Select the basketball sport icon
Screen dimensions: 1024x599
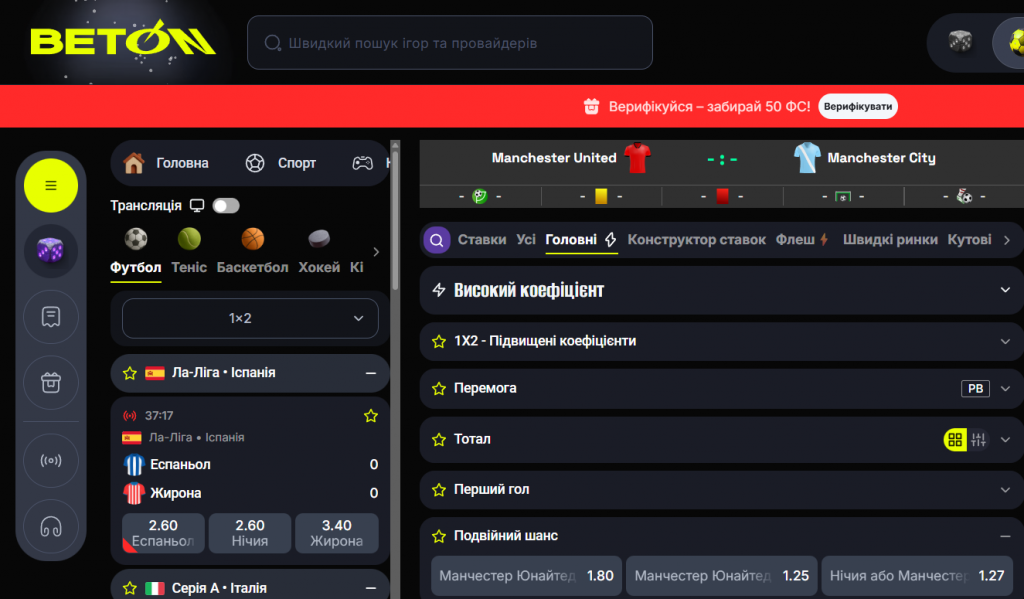(253, 239)
